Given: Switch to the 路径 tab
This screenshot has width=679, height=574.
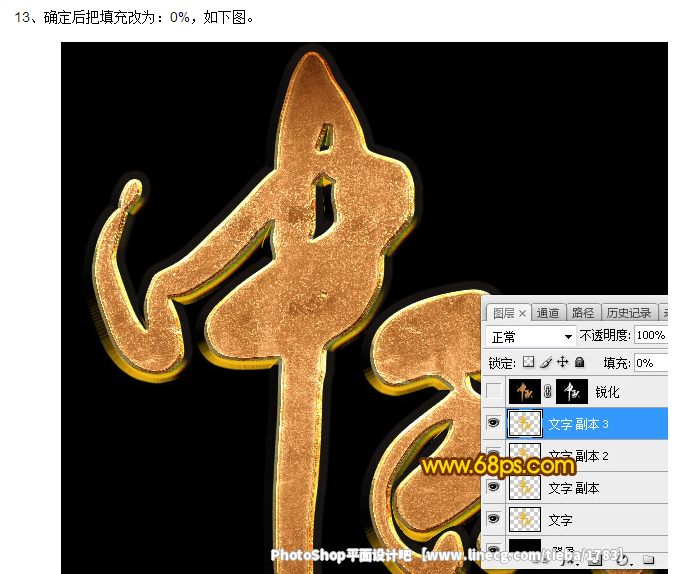Looking at the screenshot, I should [x=582, y=313].
